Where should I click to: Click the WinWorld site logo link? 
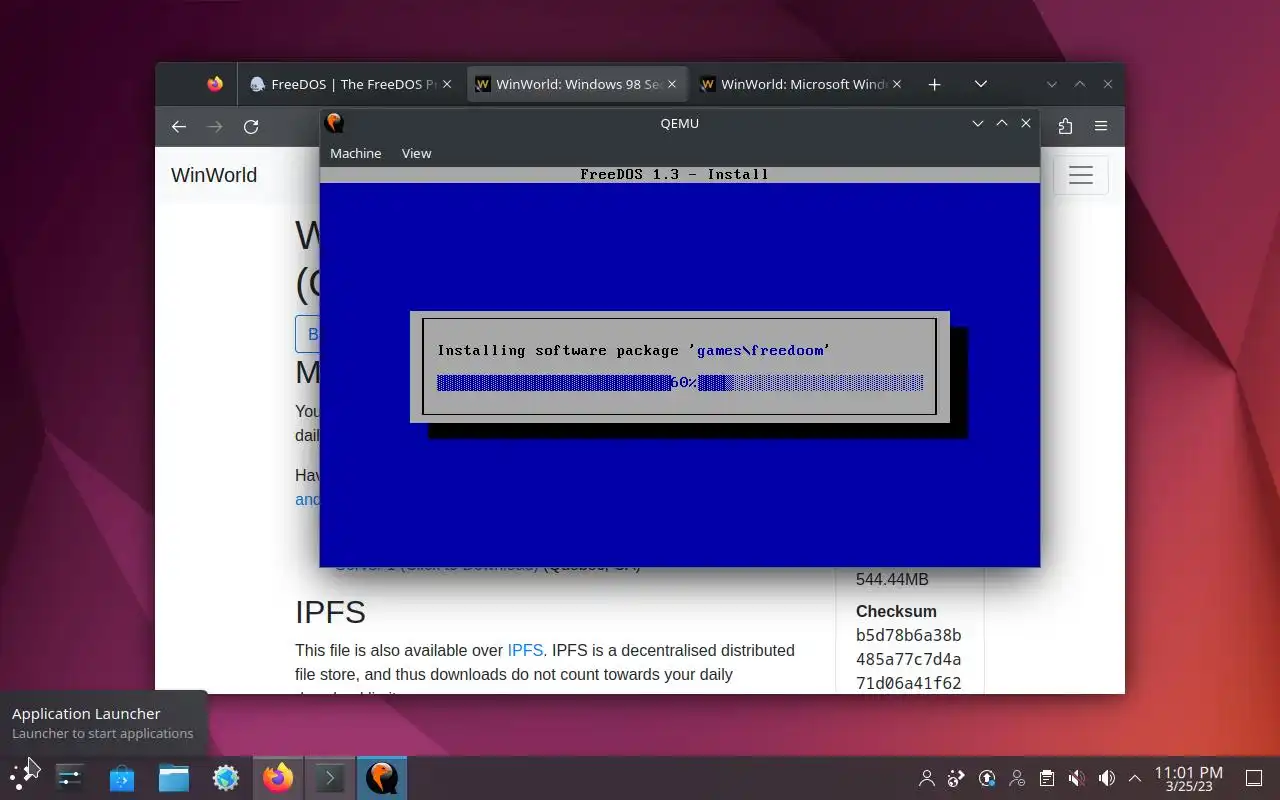(x=214, y=175)
